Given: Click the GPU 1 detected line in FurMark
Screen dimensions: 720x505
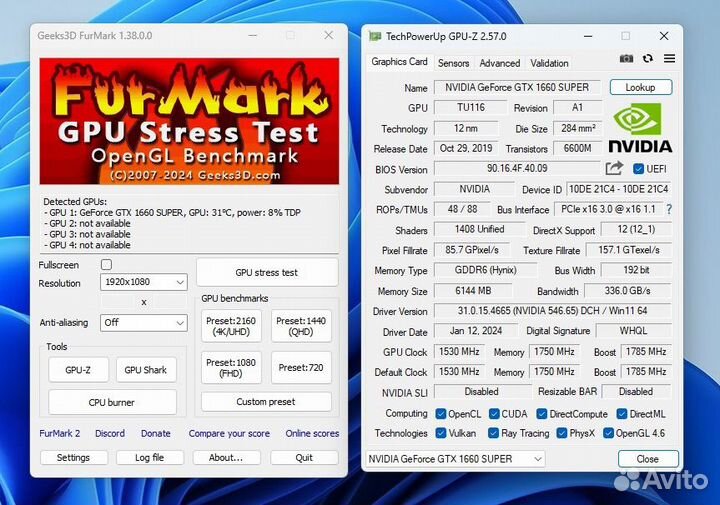Looking at the screenshot, I should 173,213.
